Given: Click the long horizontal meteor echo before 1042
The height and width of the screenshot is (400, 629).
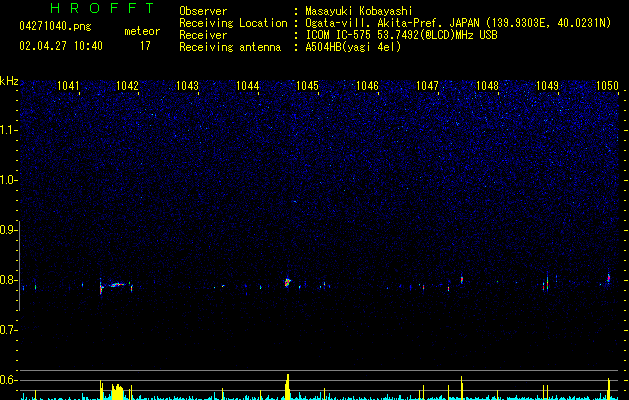Looking at the screenshot, I should [x=117, y=285].
